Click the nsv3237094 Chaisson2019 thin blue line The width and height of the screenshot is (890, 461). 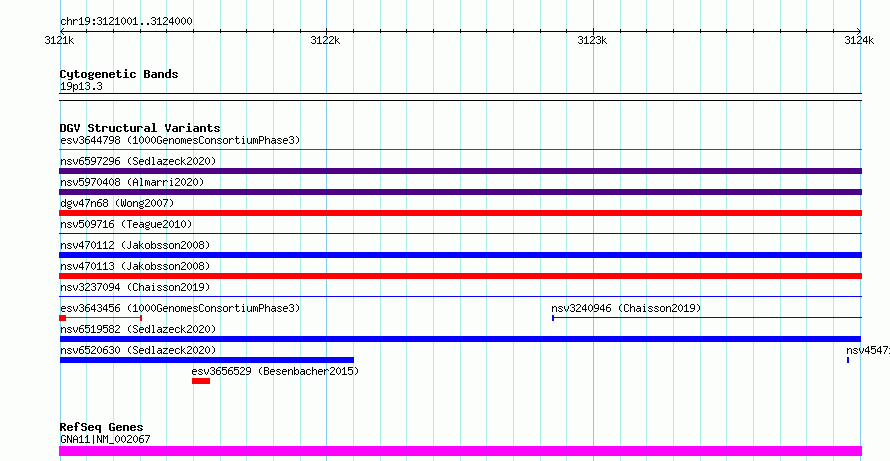click(460, 296)
